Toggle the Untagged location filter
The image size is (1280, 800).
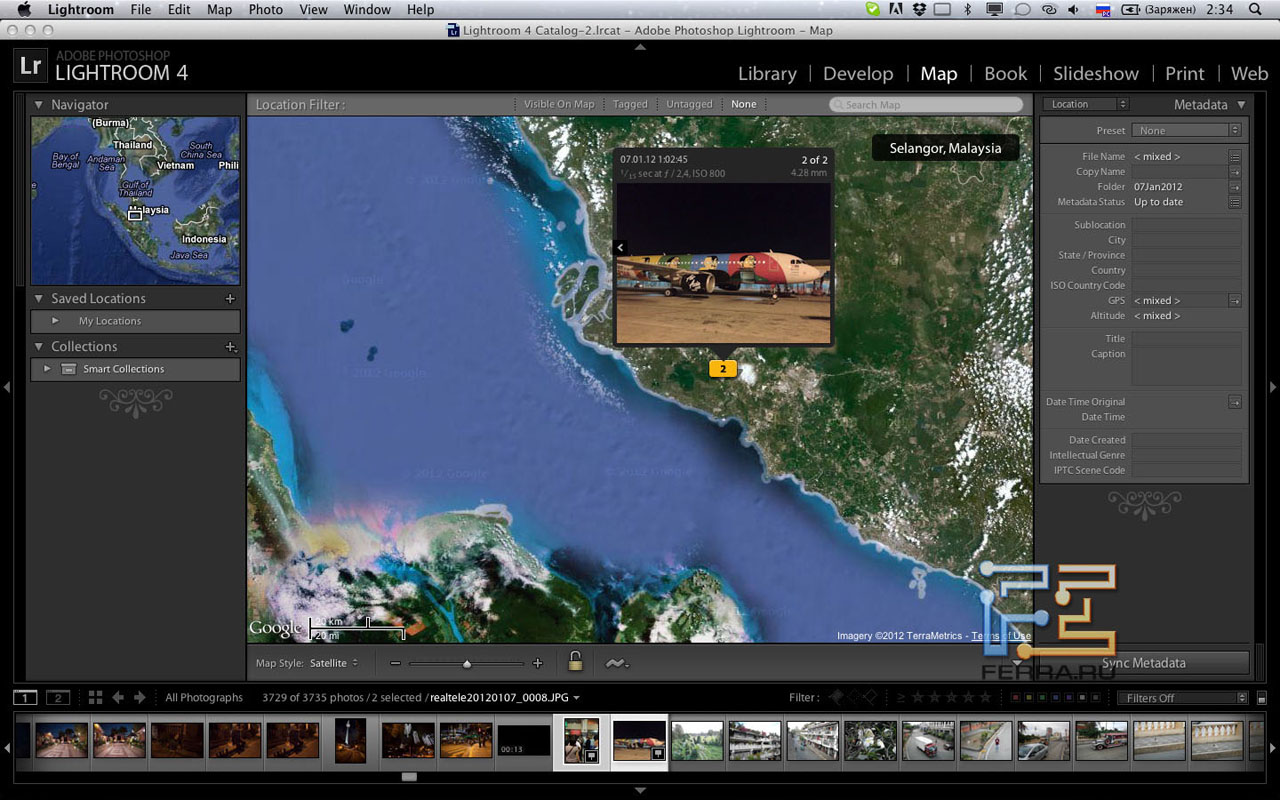coord(689,104)
